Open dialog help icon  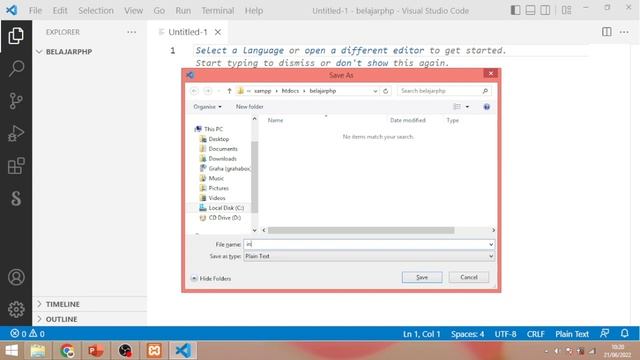(487, 107)
